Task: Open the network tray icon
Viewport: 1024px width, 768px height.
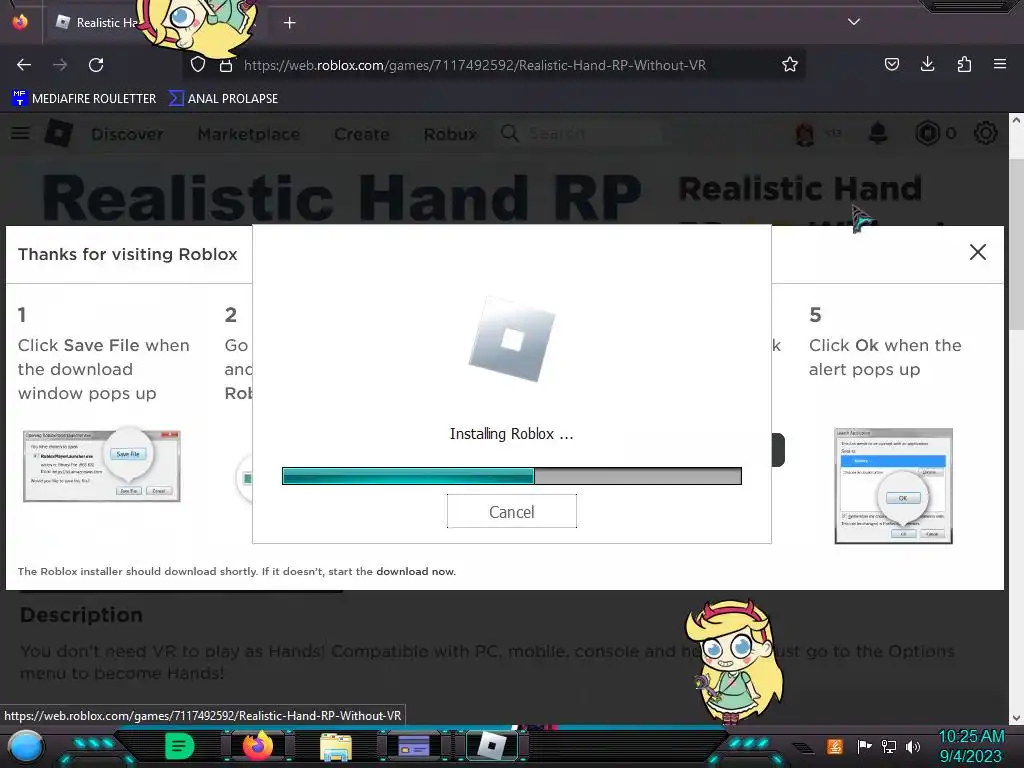Action: (x=889, y=746)
